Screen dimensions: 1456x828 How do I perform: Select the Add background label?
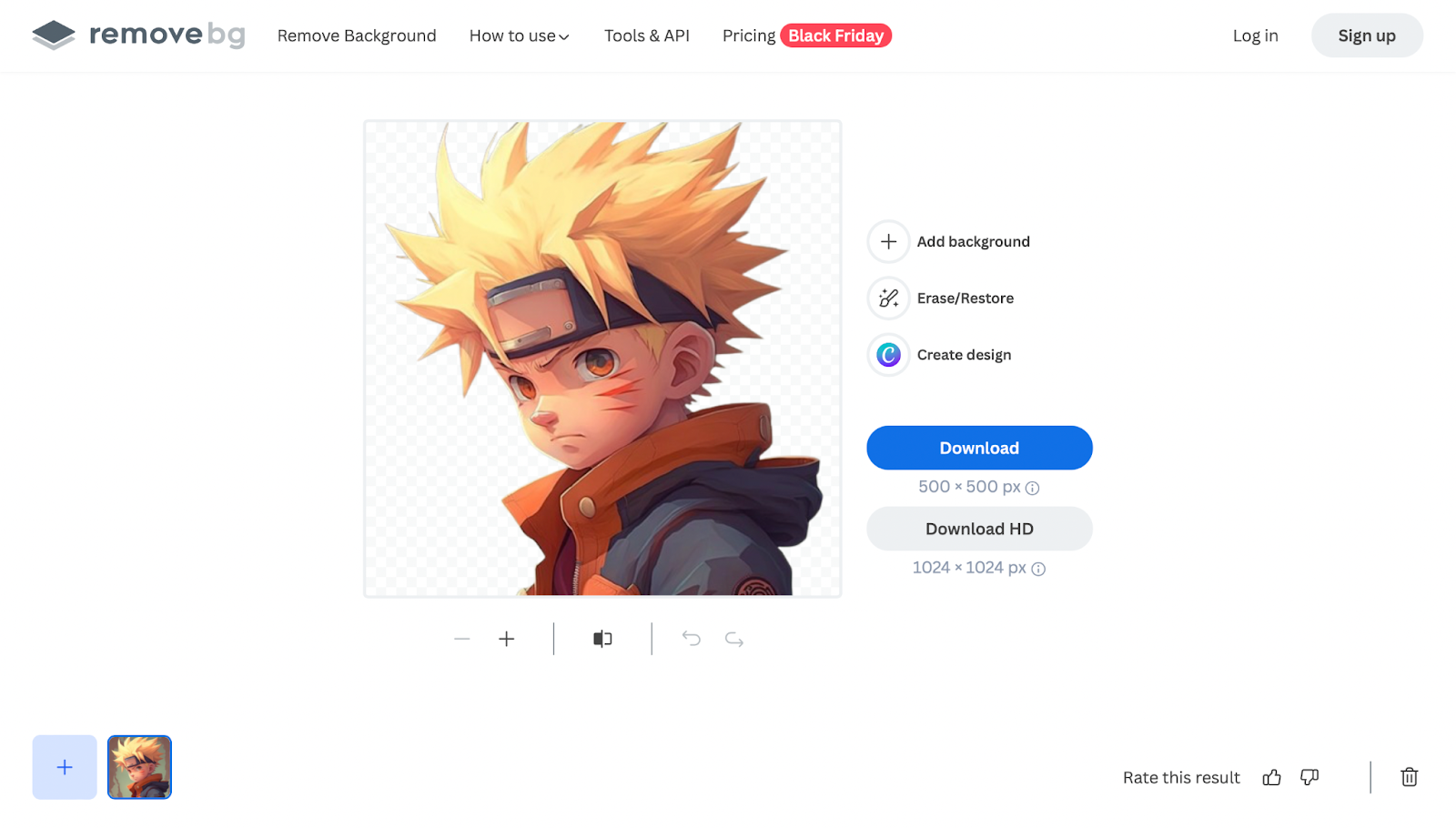973,242
